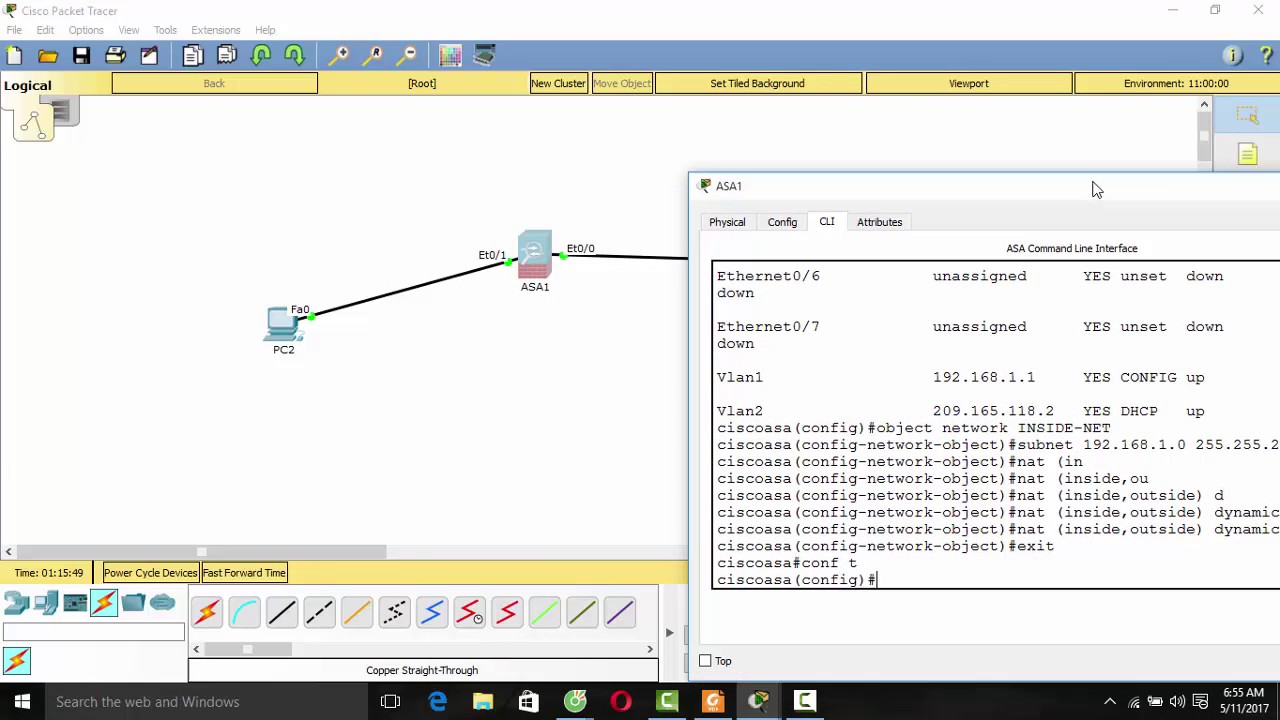Click Set Tiled Background button
1280x720 pixels.
[757, 84]
